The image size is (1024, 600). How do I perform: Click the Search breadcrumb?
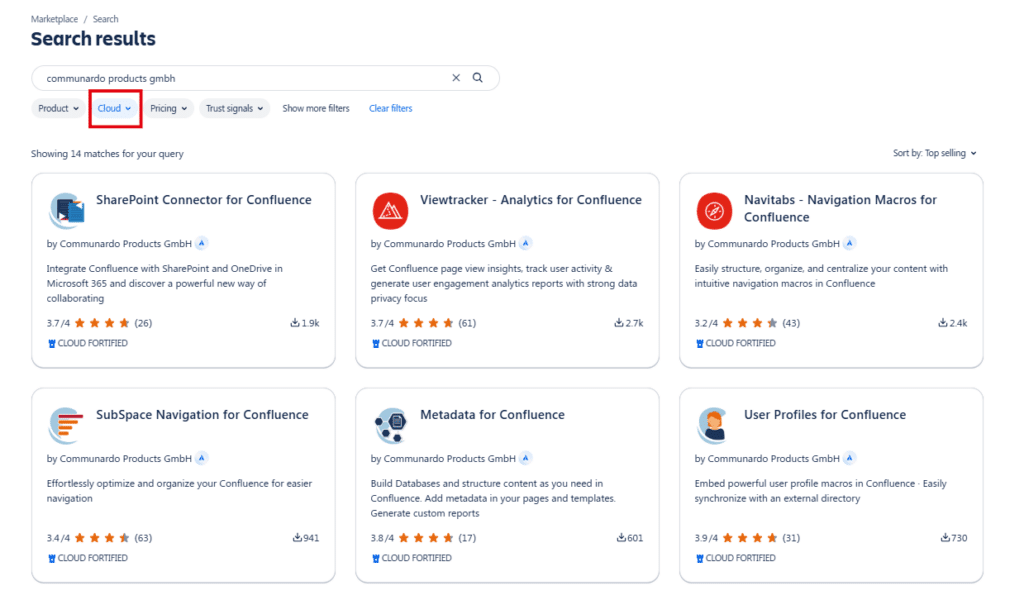pyautogui.click(x=105, y=19)
